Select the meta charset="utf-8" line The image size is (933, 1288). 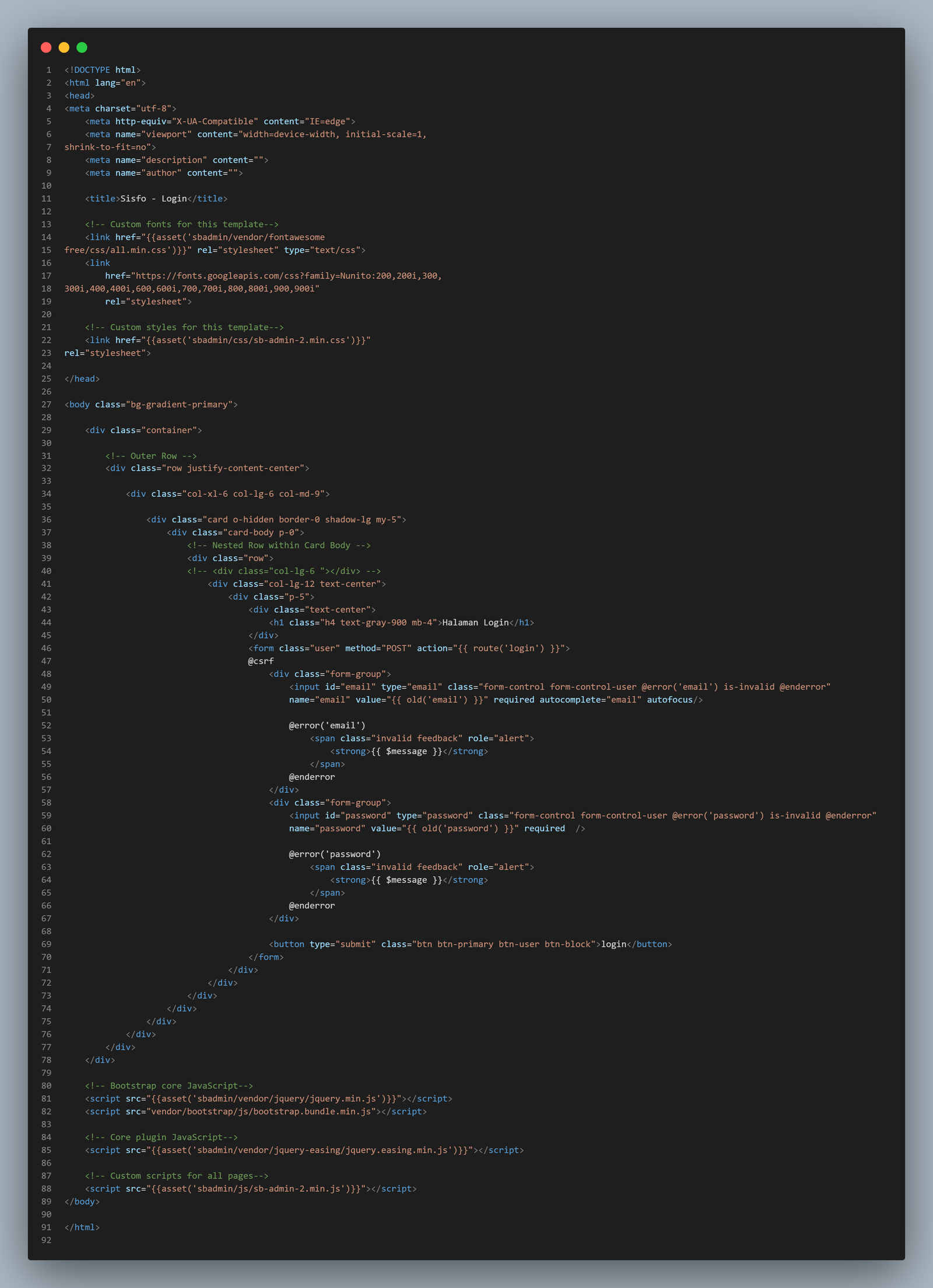point(120,108)
